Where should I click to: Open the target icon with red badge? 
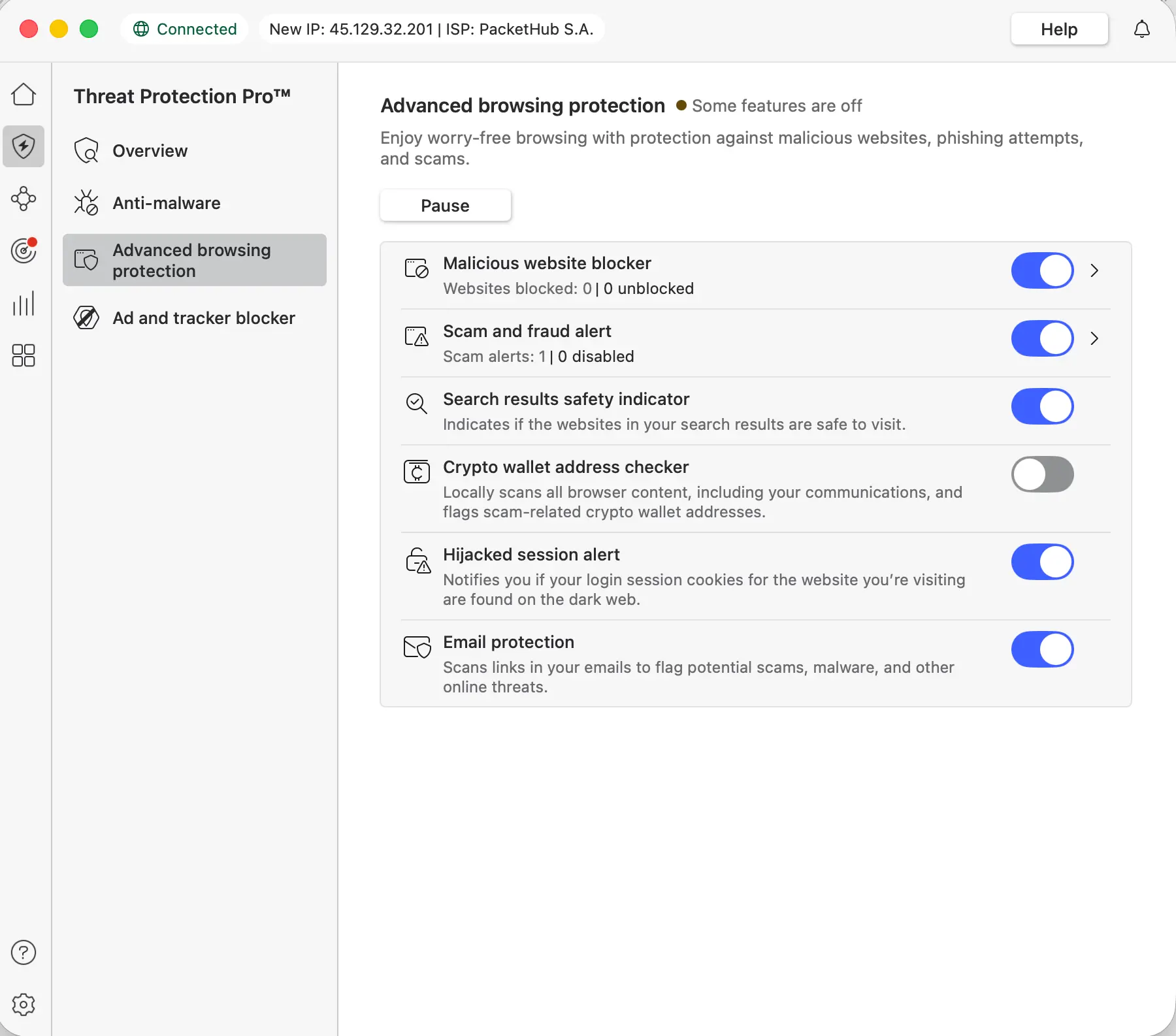(x=24, y=251)
